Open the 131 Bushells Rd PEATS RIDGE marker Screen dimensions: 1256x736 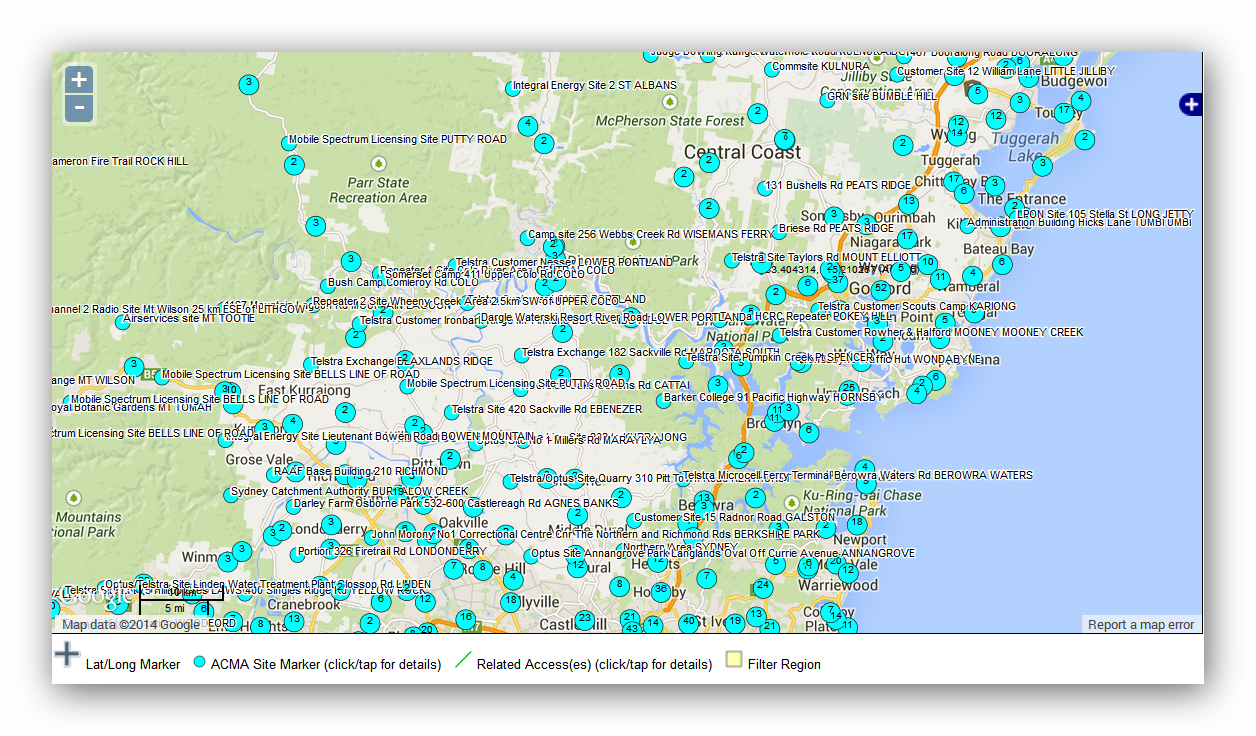(766, 187)
